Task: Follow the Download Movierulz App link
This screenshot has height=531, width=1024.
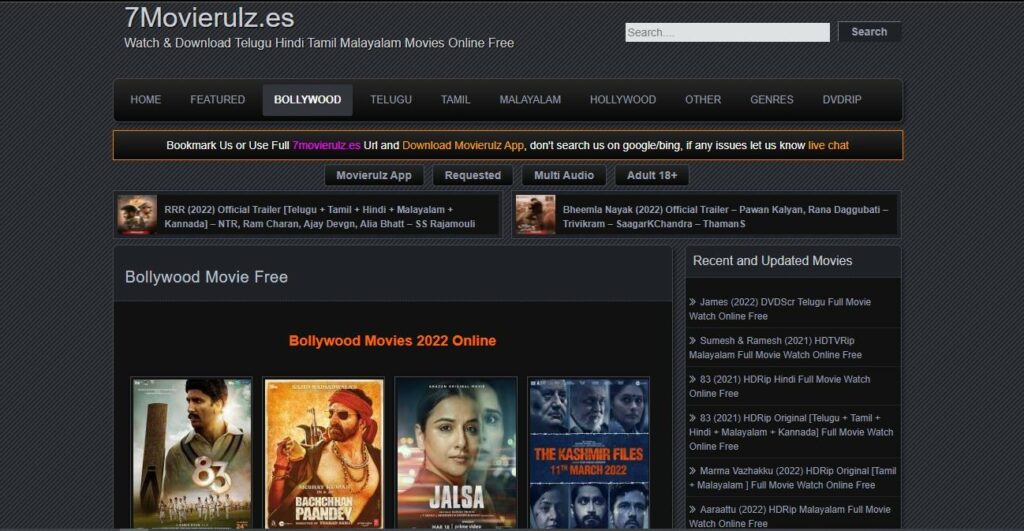Action: pos(462,145)
